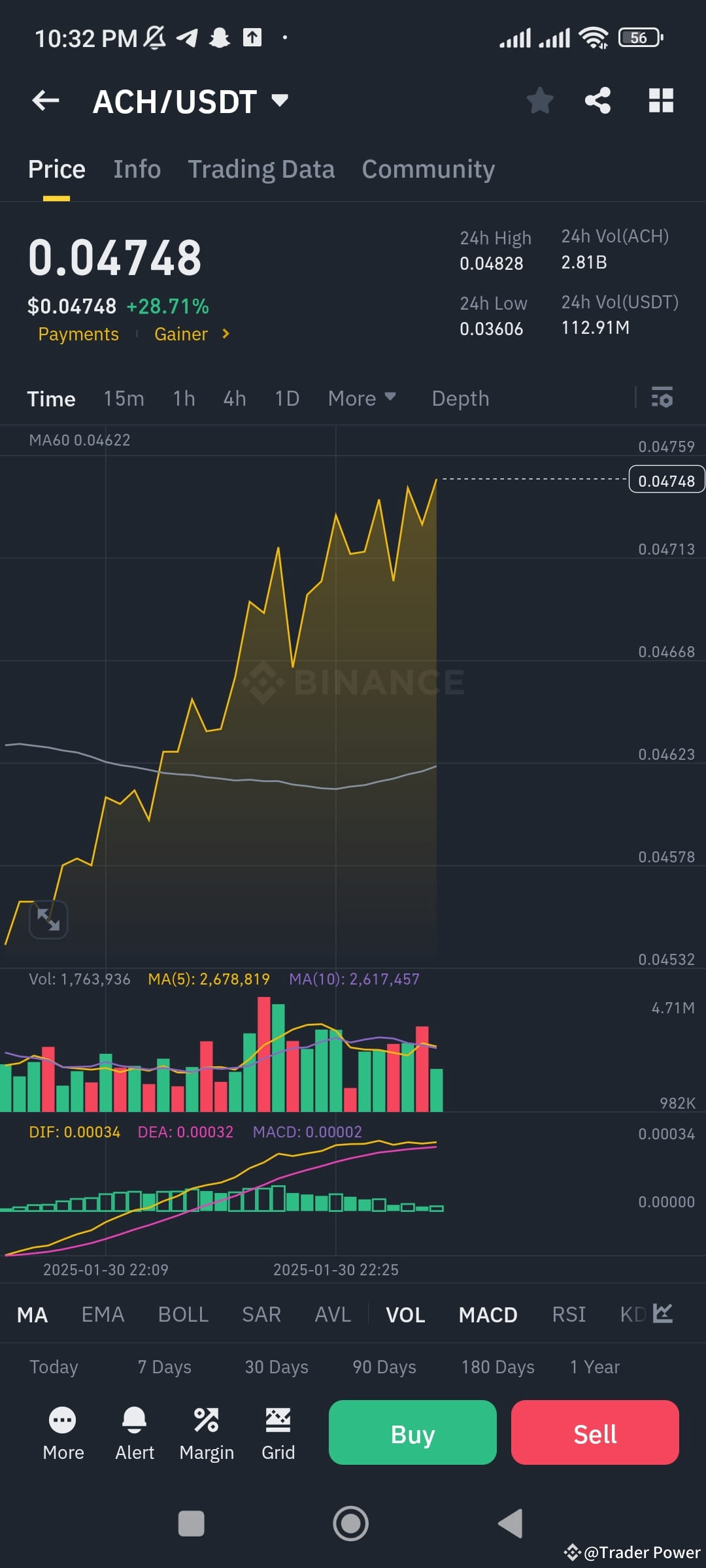The height and width of the screenshot is (1568, 706).
Task: Open the share icon in the top bar
Action: [597, 101]
